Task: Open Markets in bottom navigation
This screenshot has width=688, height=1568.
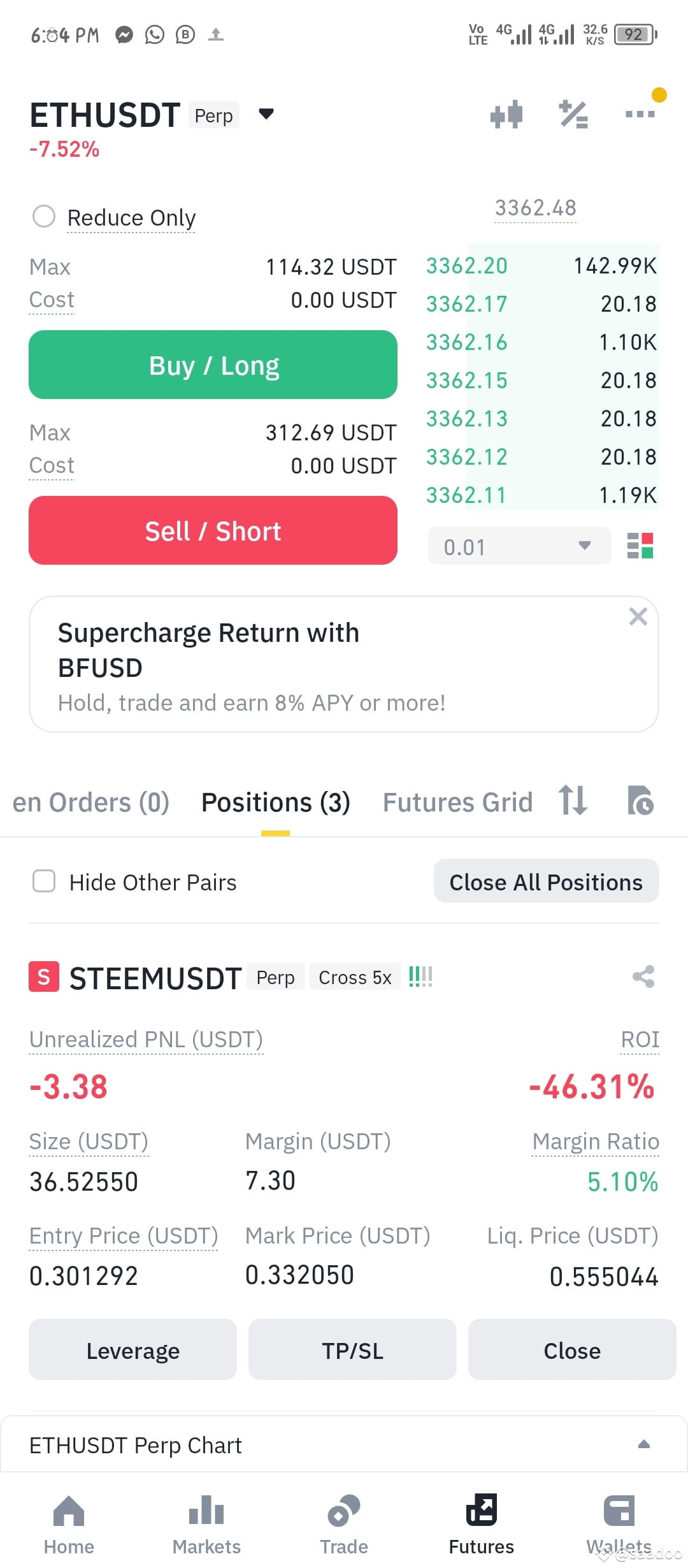Action: click(206, 1525)
